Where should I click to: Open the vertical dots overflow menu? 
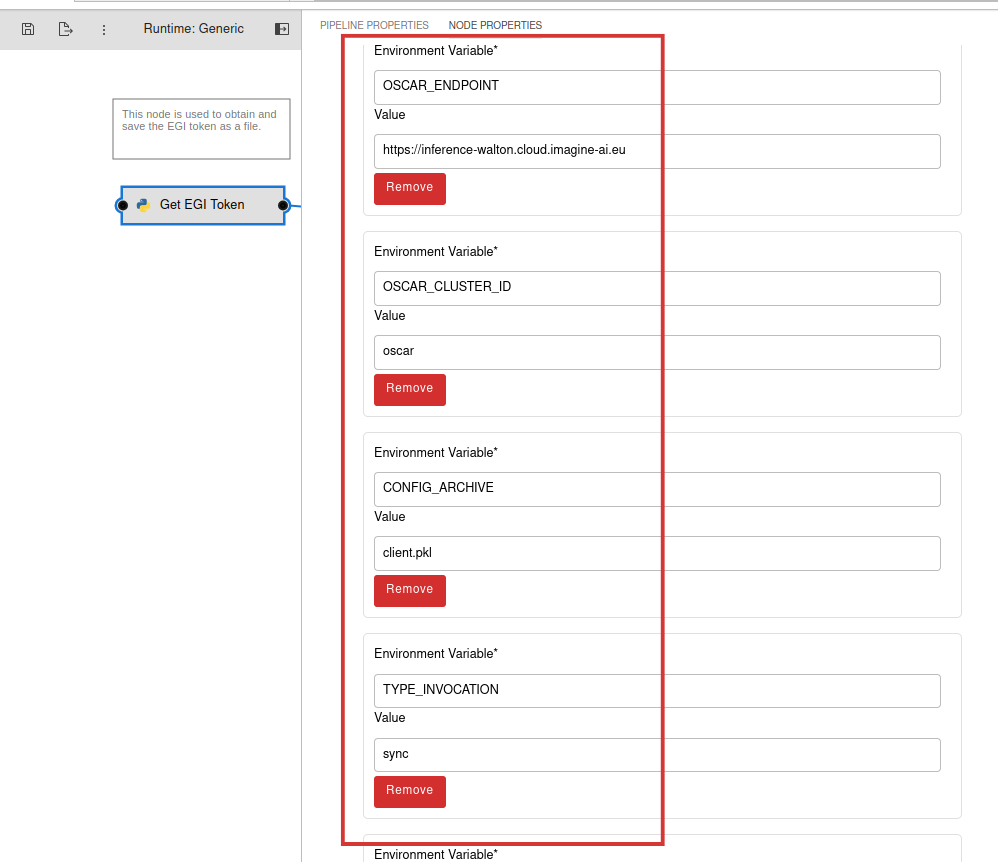(104, 29)
